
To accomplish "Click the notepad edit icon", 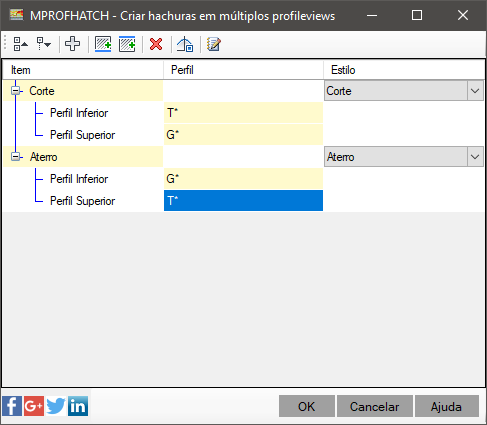I will tap(213, 44).
